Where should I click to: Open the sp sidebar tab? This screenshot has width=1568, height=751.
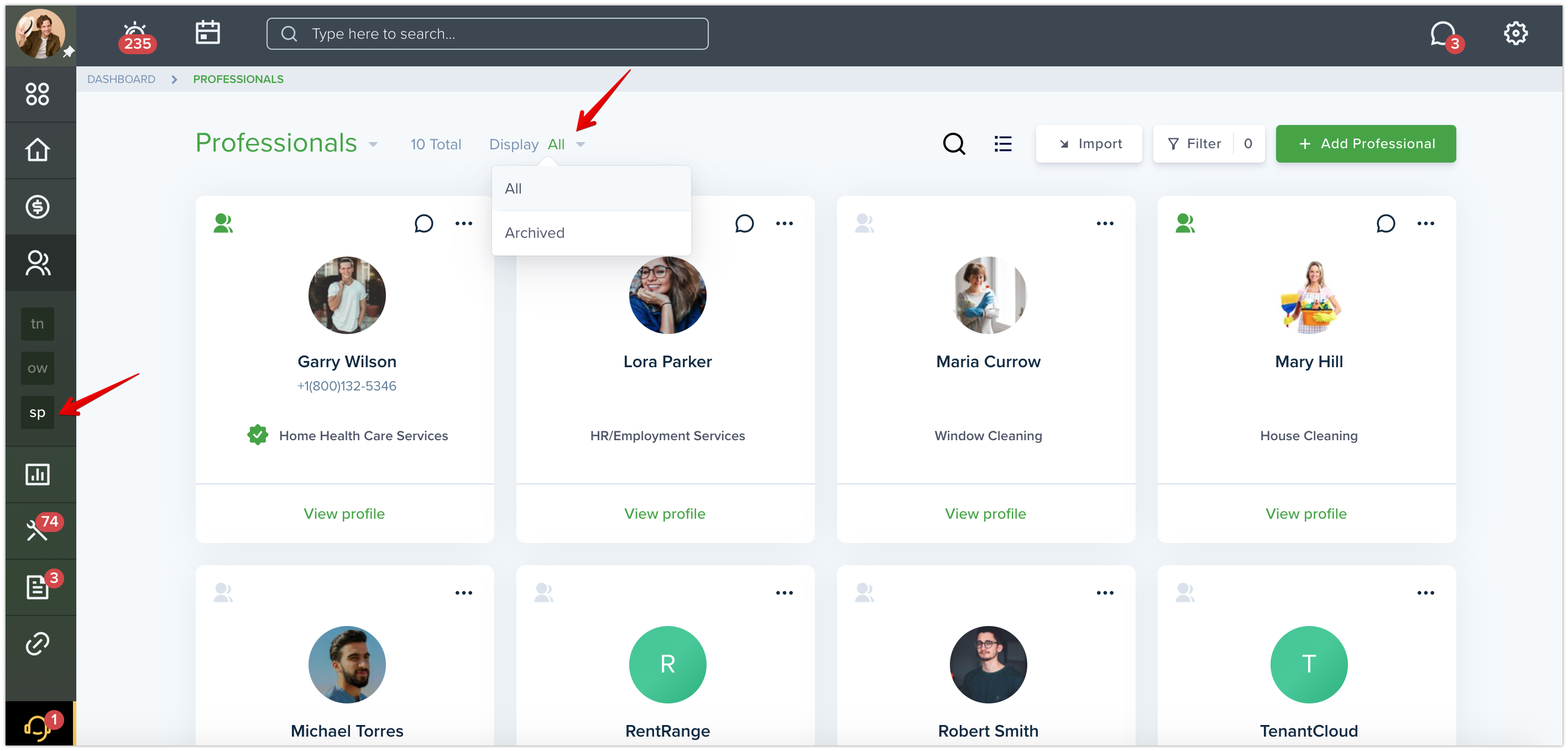[x=37, y=413]
